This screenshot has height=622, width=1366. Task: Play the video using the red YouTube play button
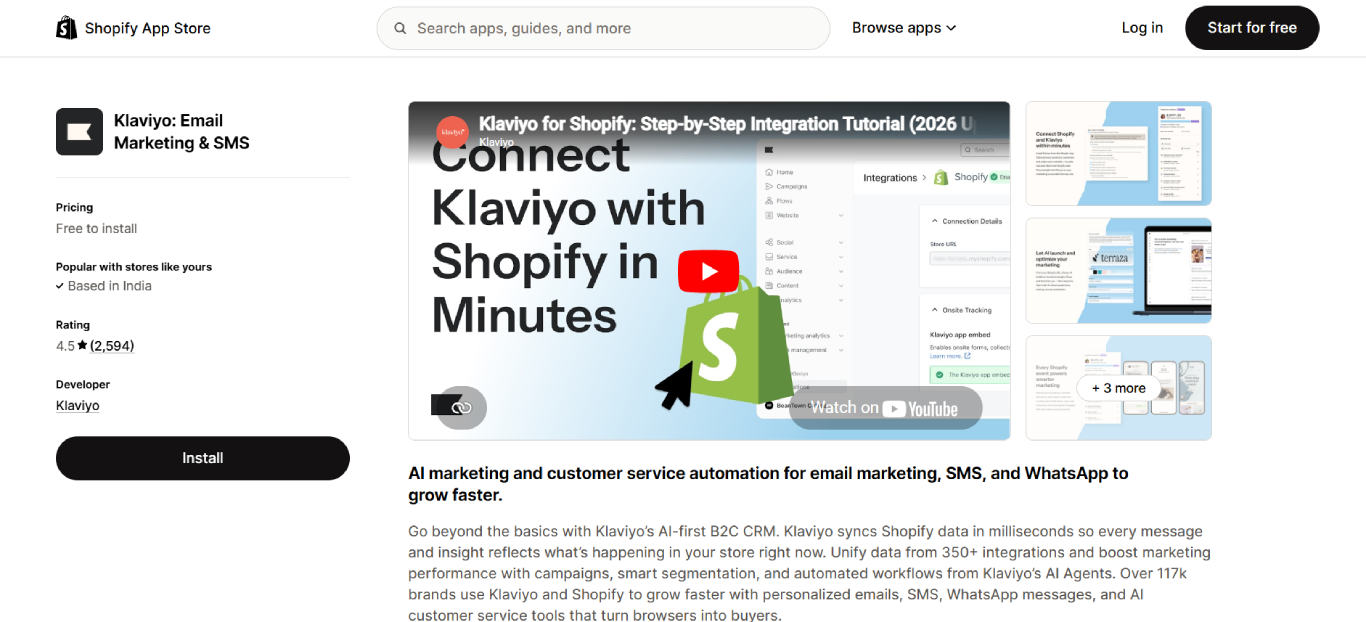[708, 270]
